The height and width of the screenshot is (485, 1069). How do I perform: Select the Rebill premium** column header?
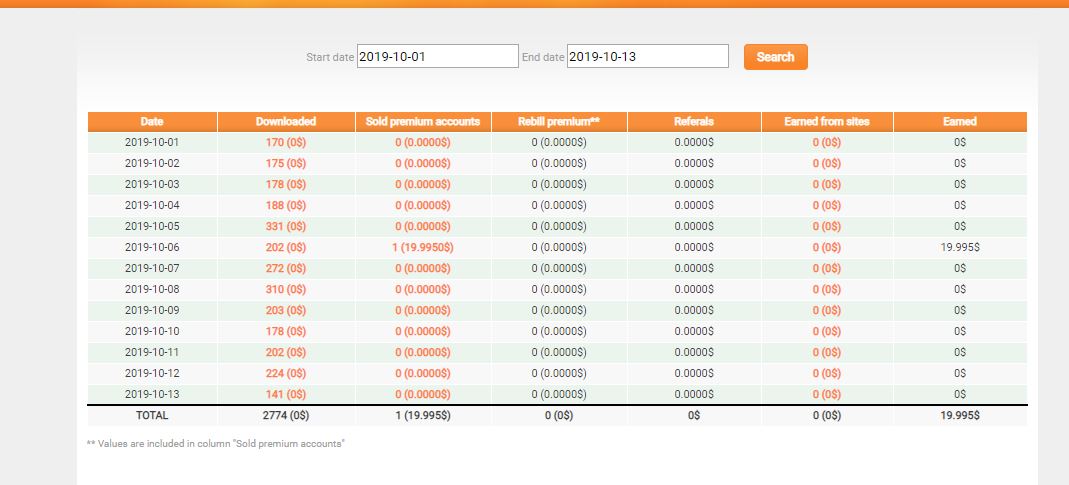559,121
